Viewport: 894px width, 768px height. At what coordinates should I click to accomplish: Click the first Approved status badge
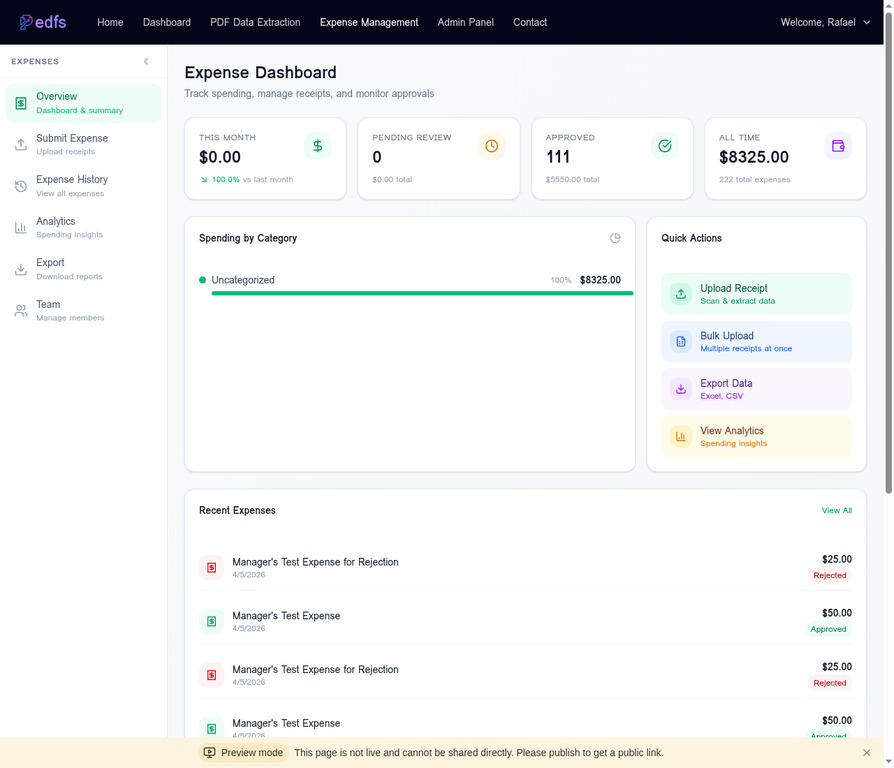(828, 629)
